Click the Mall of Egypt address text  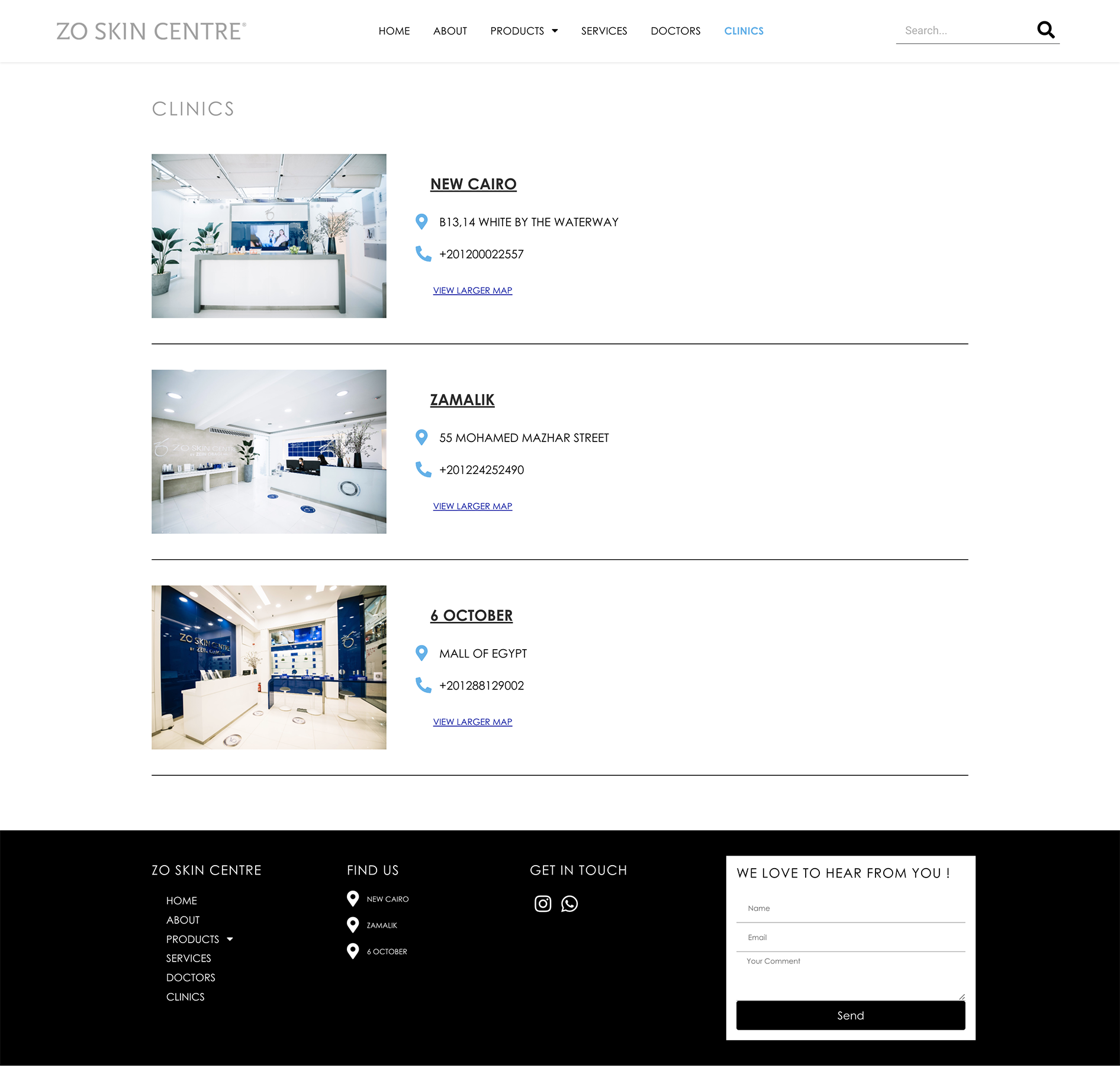click(483, 654)
